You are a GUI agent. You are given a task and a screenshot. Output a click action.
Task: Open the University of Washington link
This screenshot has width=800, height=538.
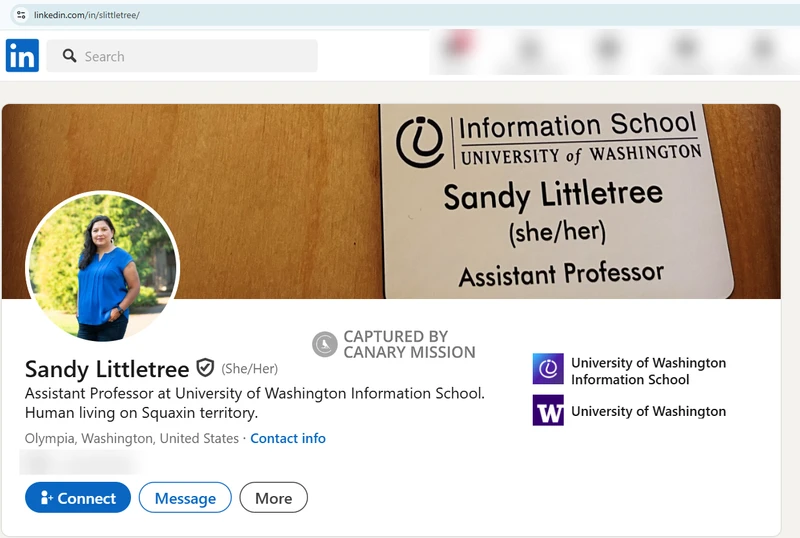coord(648,411)
